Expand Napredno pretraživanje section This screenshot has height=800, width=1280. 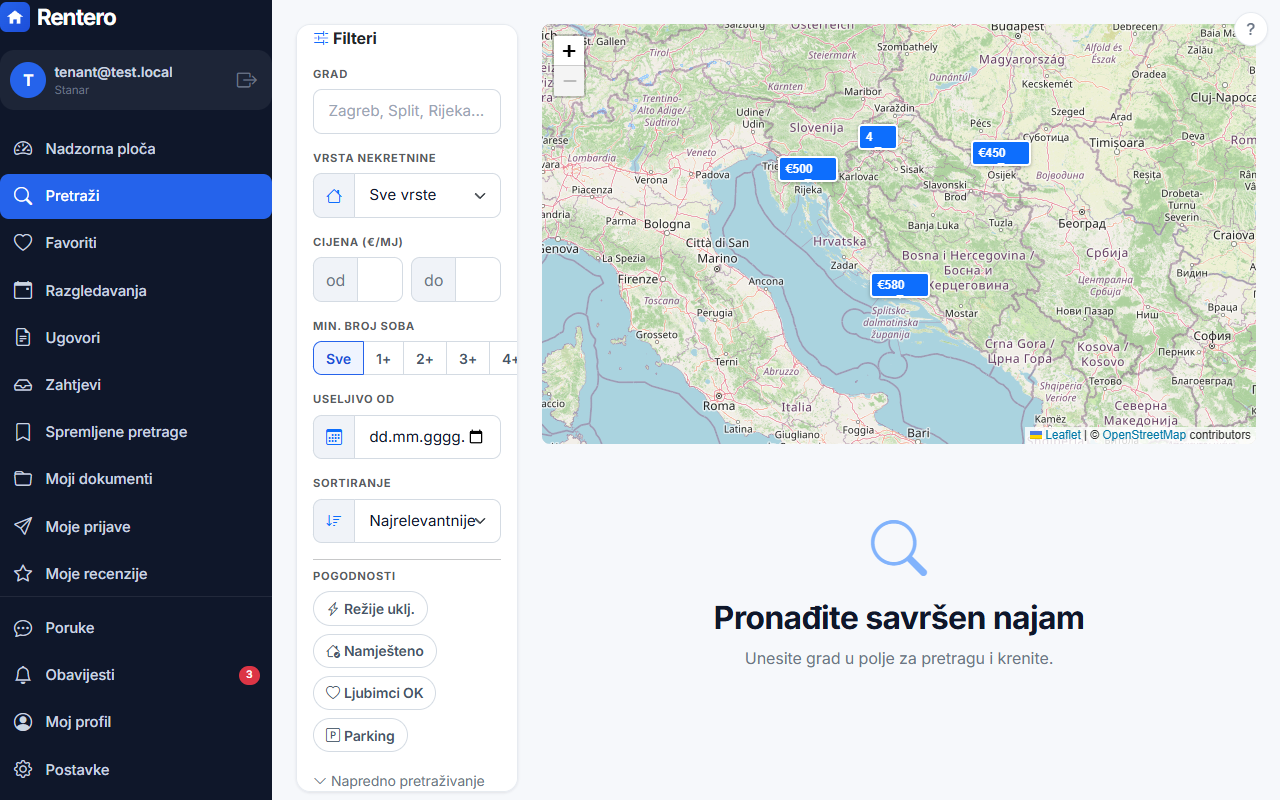click(x=399, y=781)
